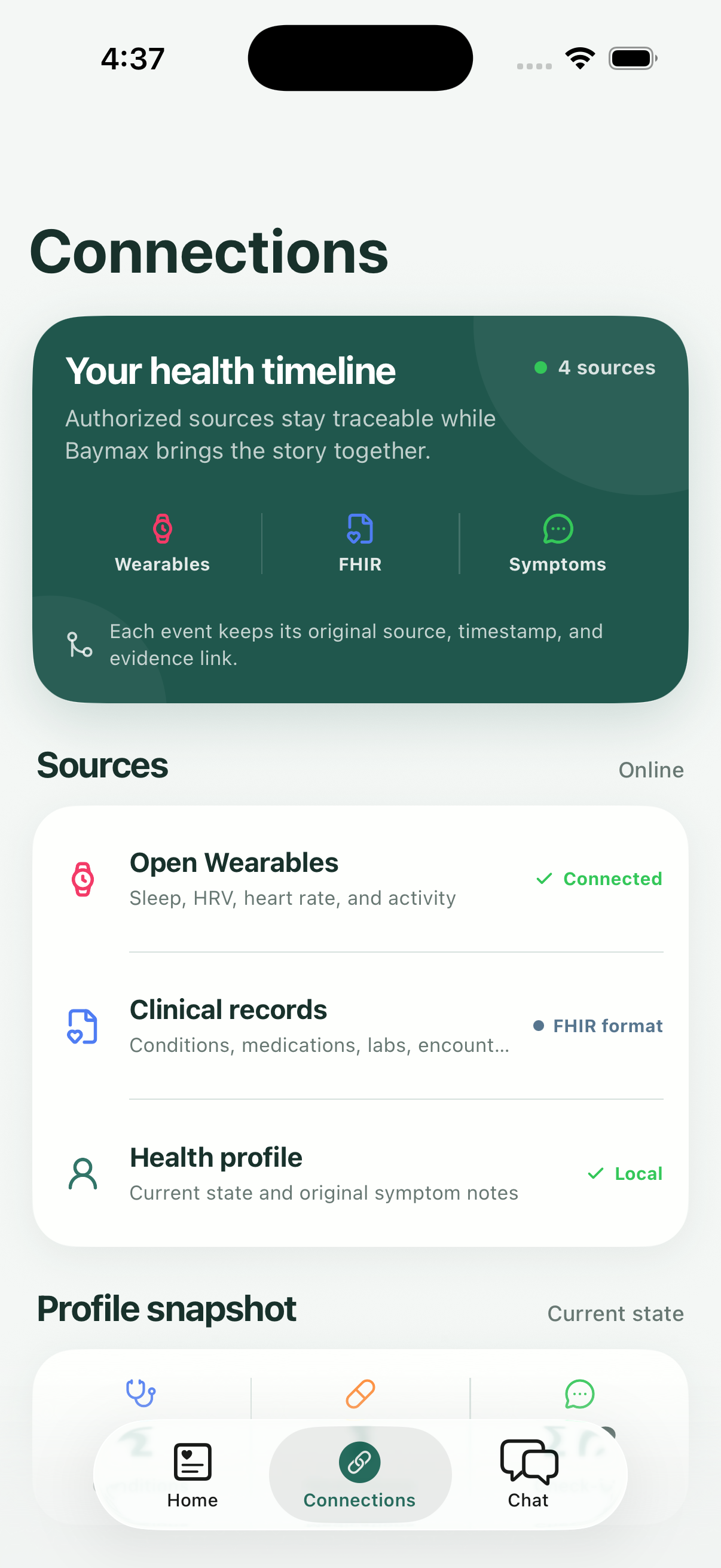Tap the Online status next to Sources
Image resolution: width=721 pixels, height=1568 pixels.
[651, 770]
